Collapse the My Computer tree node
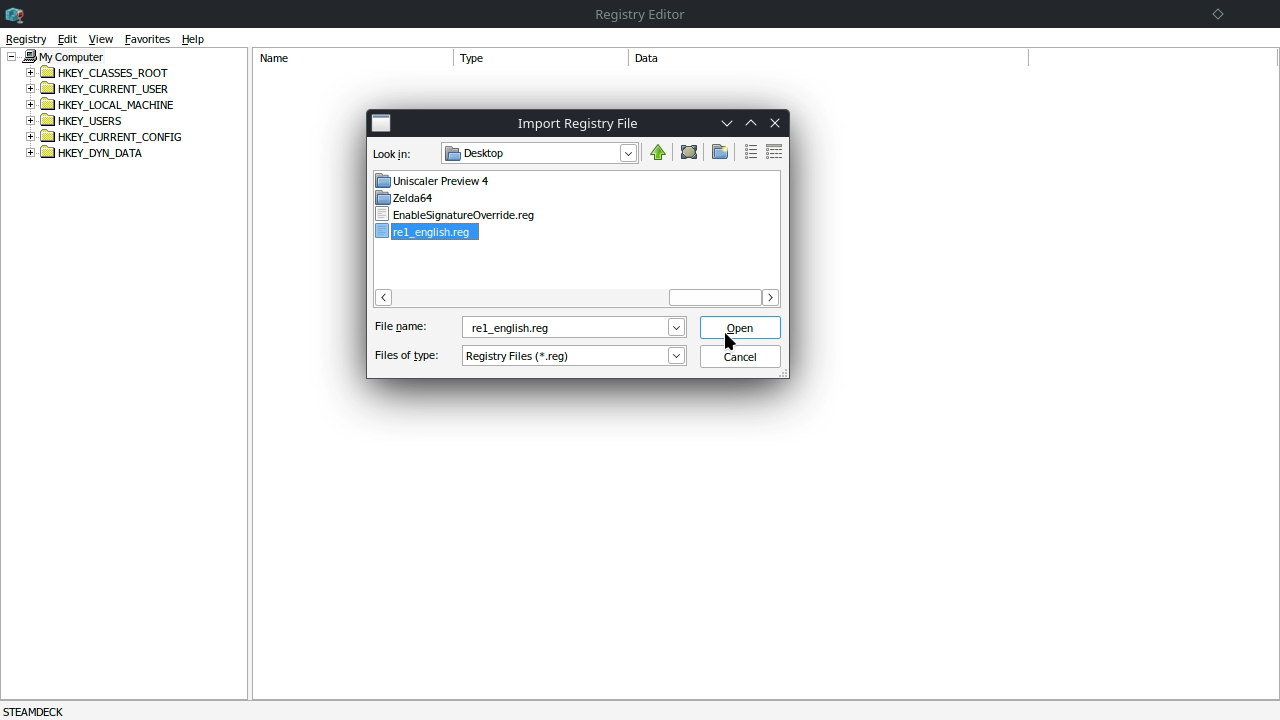Image resolution: width=1280 pixels, height=720 pixels. pyautogui.click(x=12, y=57)
